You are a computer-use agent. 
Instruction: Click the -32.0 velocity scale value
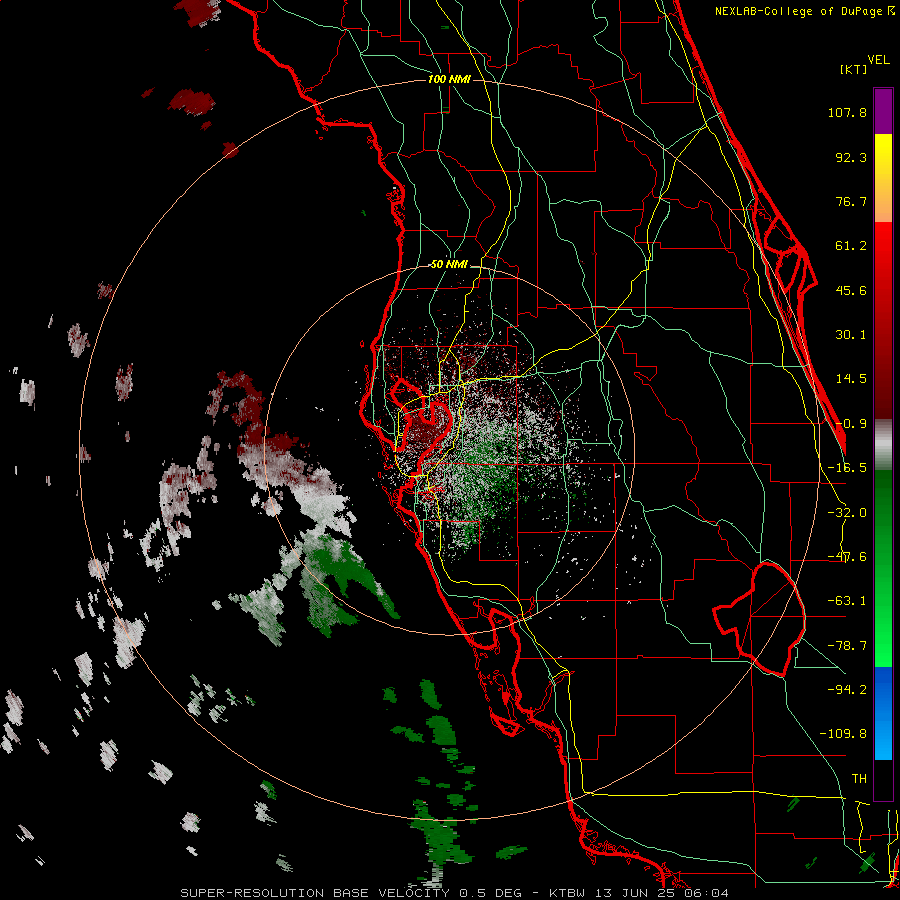pyautogui.click(x=847, y=513)
